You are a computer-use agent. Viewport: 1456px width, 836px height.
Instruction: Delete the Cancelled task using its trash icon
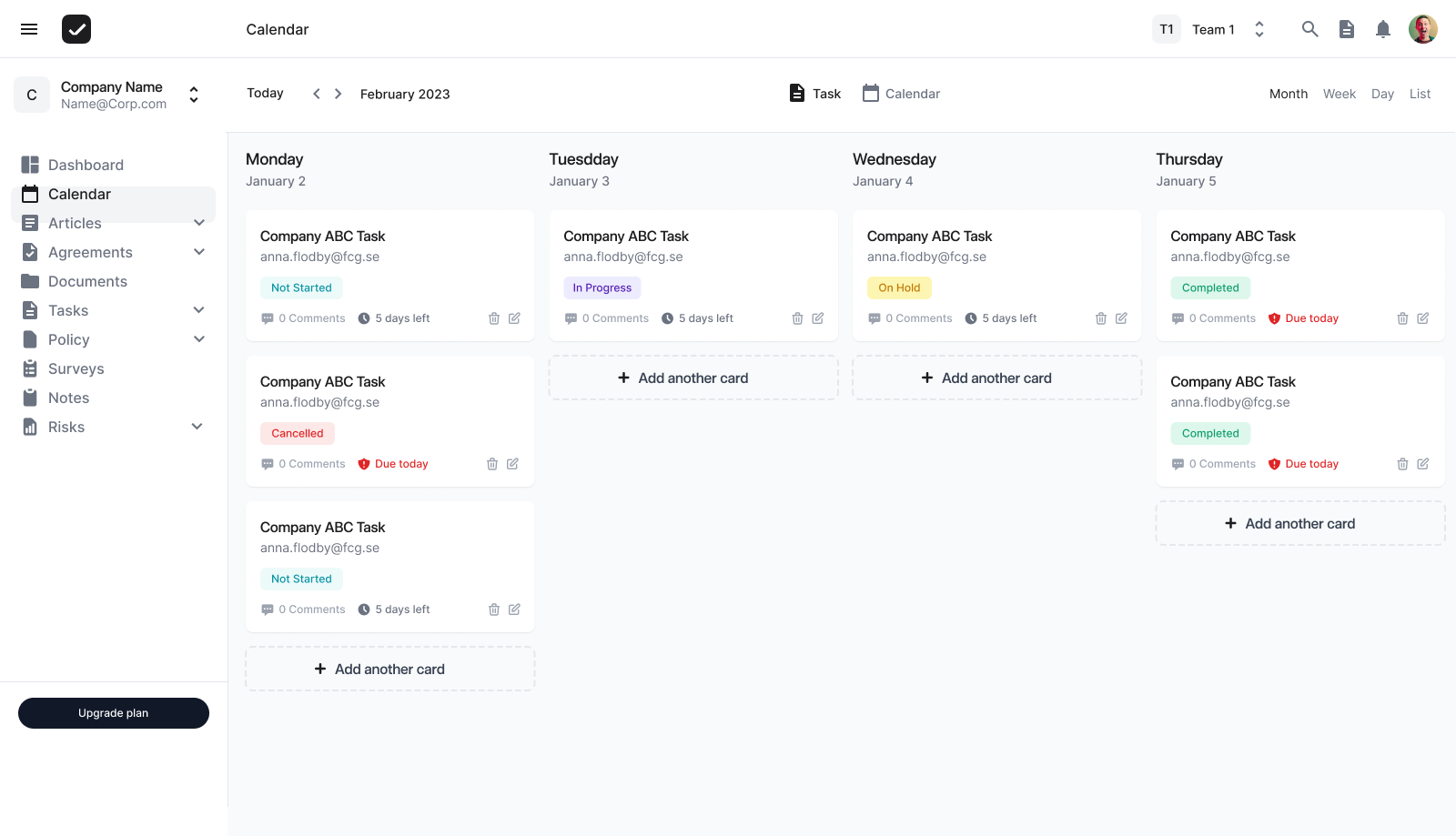(x=492, y=463)
